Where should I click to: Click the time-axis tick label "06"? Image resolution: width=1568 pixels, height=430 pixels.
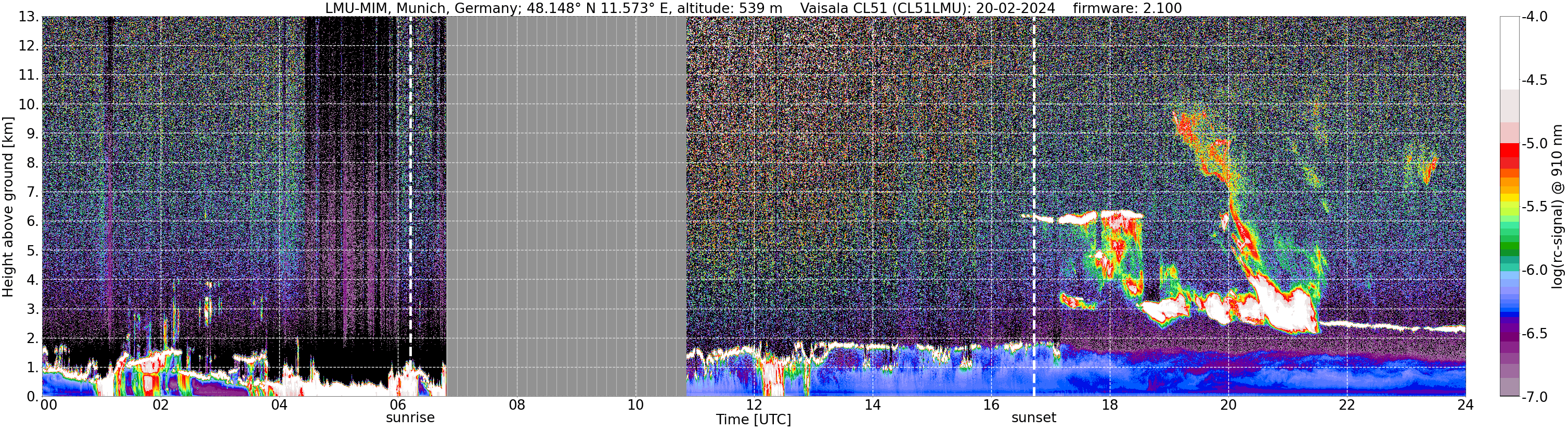pyautogui.click(x=398, y=405)
